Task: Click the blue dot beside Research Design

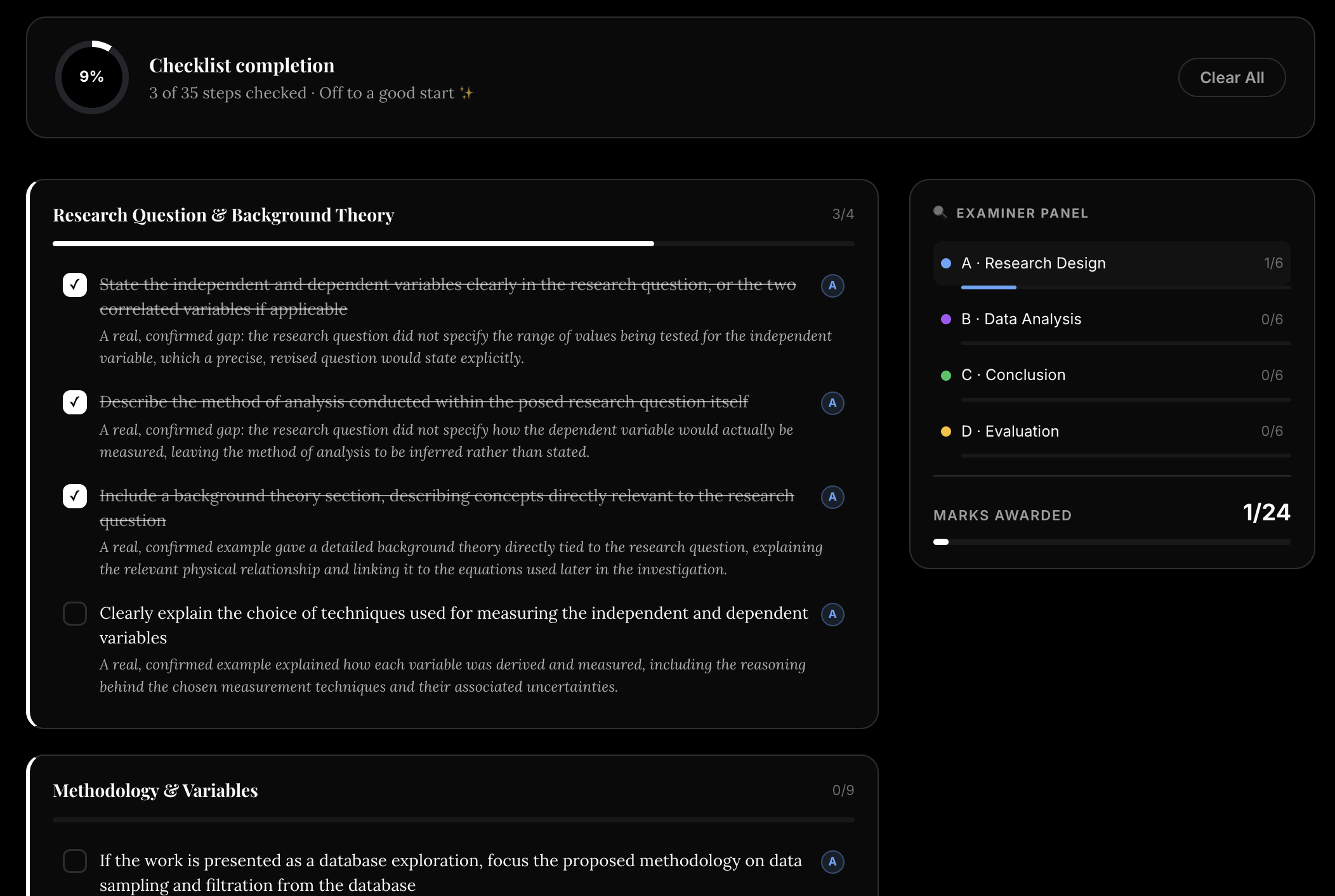Action: (x=946, y=263)
